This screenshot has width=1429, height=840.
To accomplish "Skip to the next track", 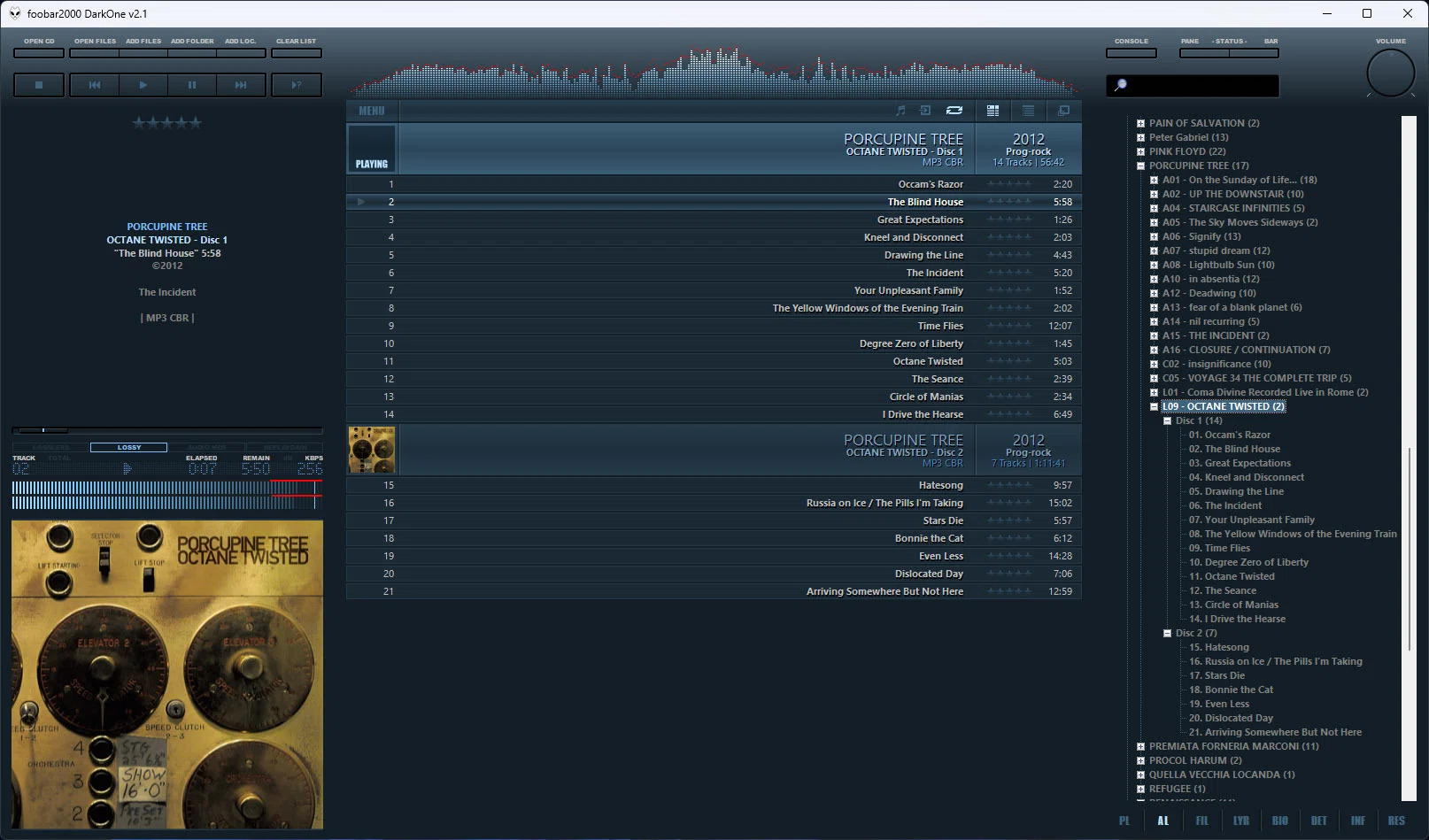I will tap(240, 85).
